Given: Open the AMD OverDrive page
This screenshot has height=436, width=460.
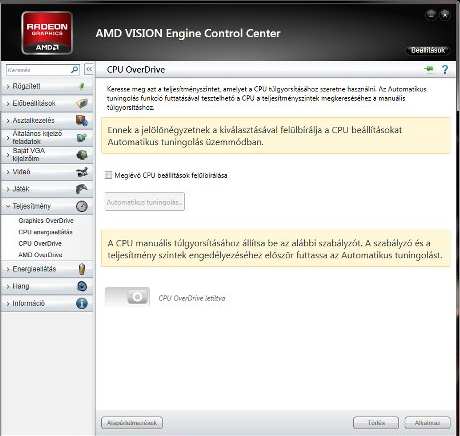Looking at the screenshot, I should [x=40, y=255].
